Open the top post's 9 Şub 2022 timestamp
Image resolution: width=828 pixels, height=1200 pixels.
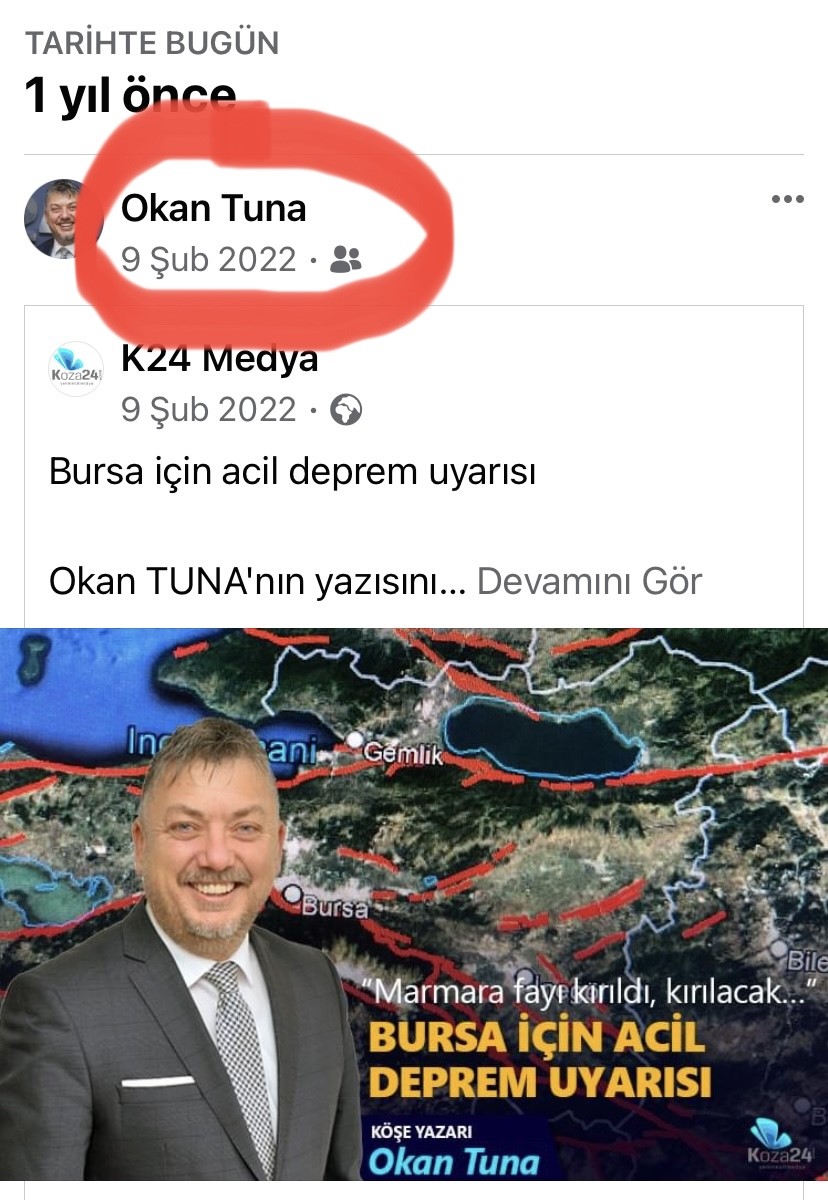coord(209,260)
